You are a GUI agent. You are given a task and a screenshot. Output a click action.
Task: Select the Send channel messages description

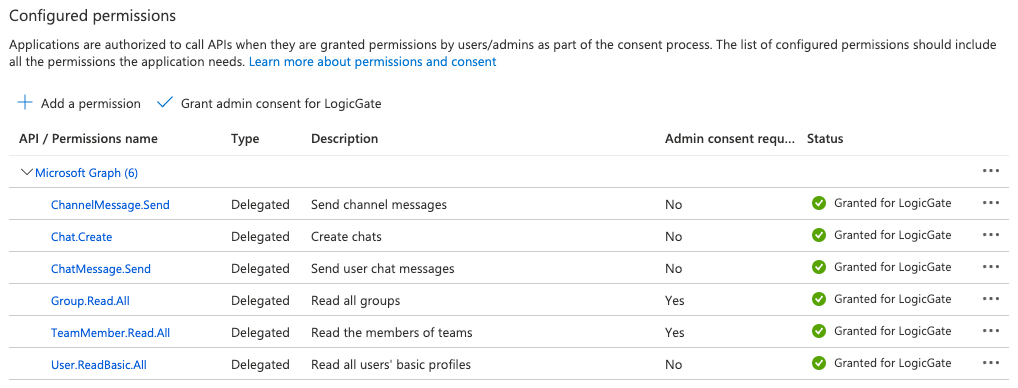[x=379, y=204]
